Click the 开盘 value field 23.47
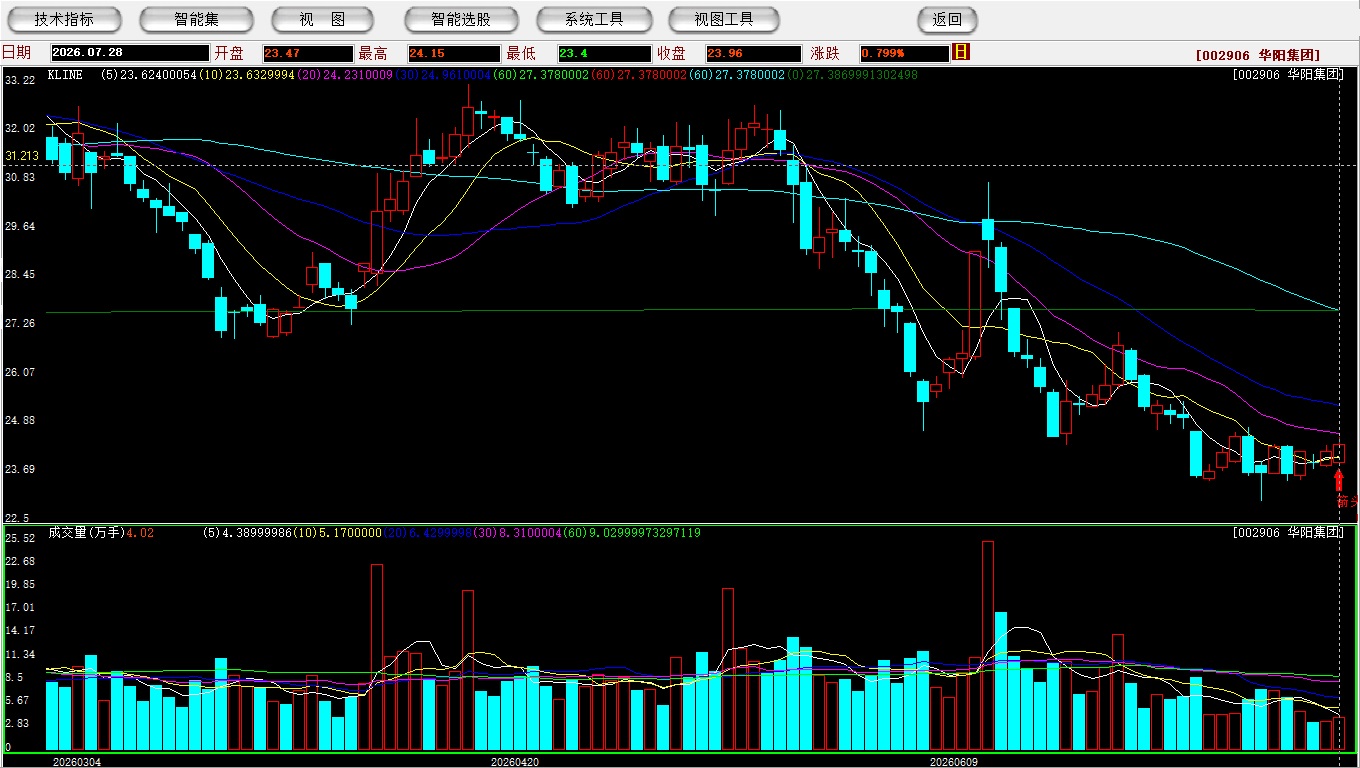The height and width of the screenshot is (768, 1360). (308, 53)
